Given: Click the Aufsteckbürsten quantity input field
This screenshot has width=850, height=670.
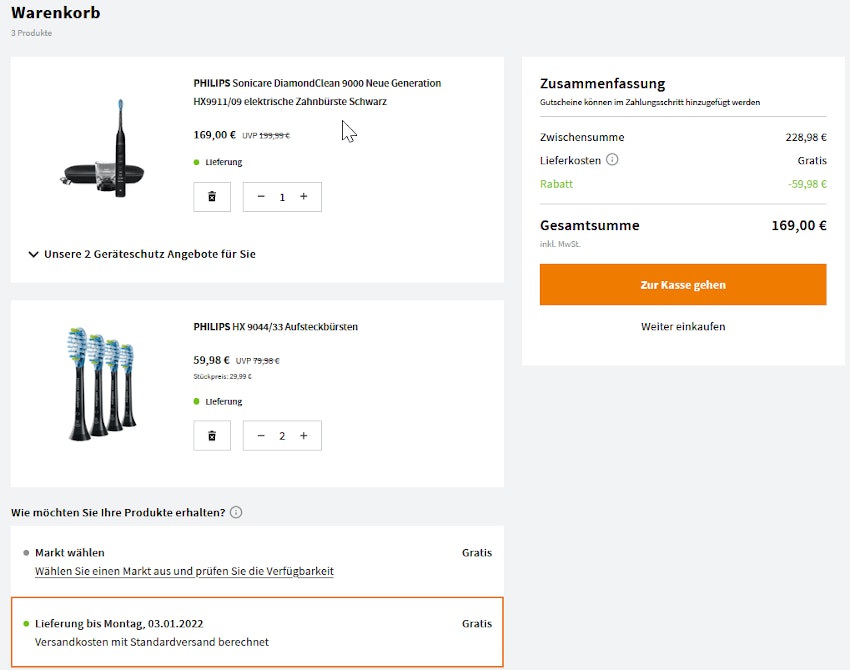Looking at the screenshot, I should (282, 436).
